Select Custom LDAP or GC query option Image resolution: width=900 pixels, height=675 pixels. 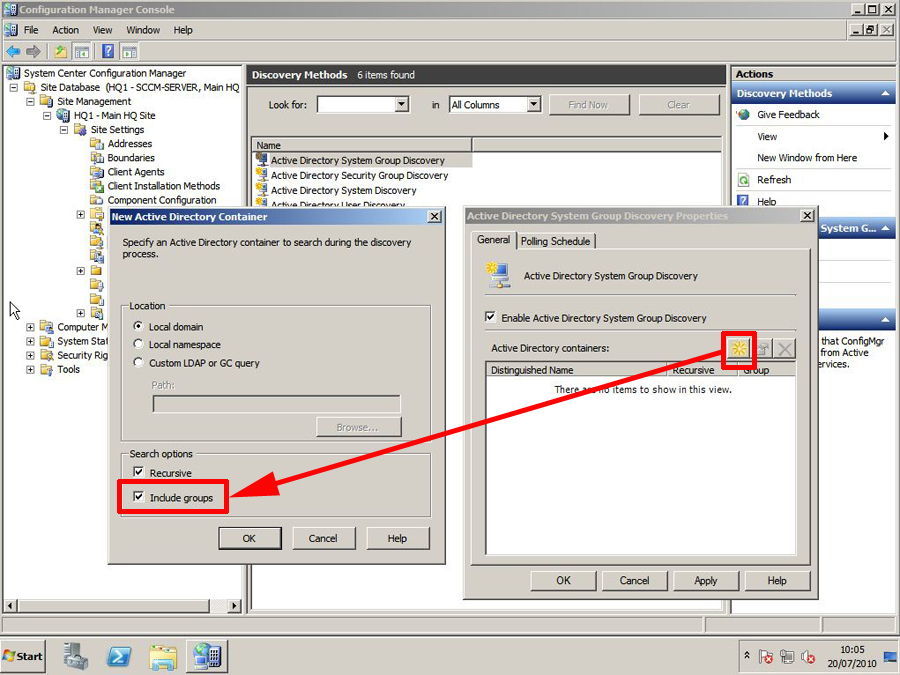(138, 362)
